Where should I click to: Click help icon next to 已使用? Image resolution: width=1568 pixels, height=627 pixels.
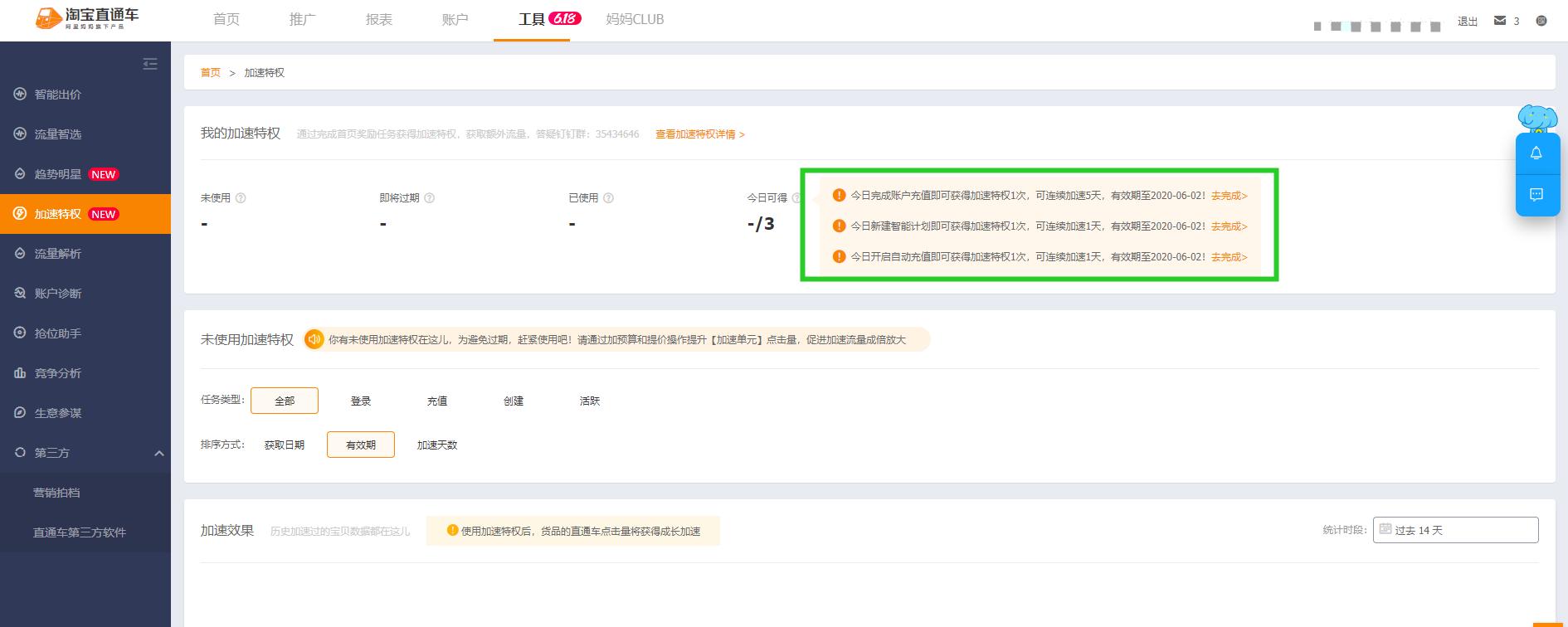tap(608, 198)
